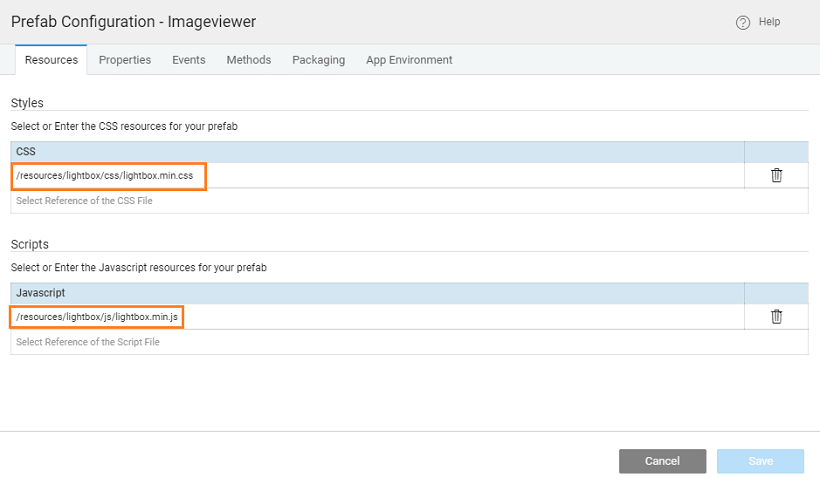Show the Packaging tab

(319, 60)
